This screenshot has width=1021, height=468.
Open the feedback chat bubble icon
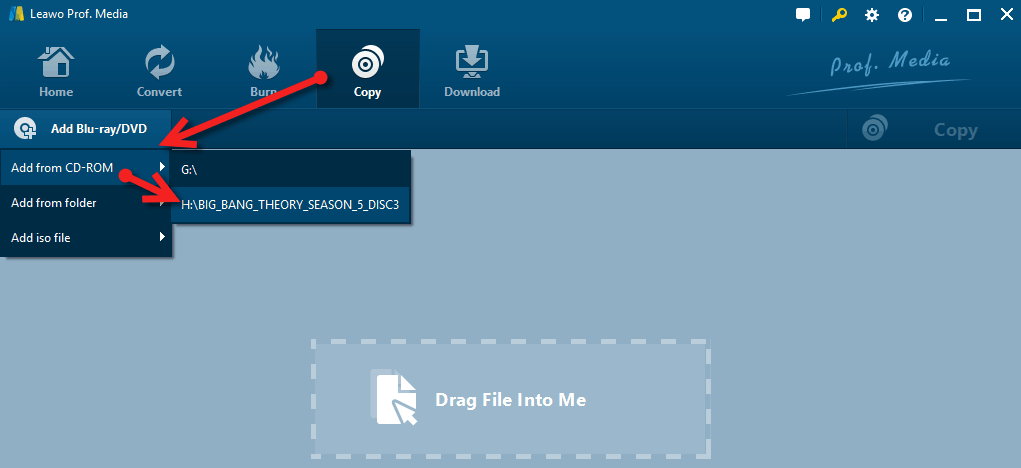click(x=803, y=15)
